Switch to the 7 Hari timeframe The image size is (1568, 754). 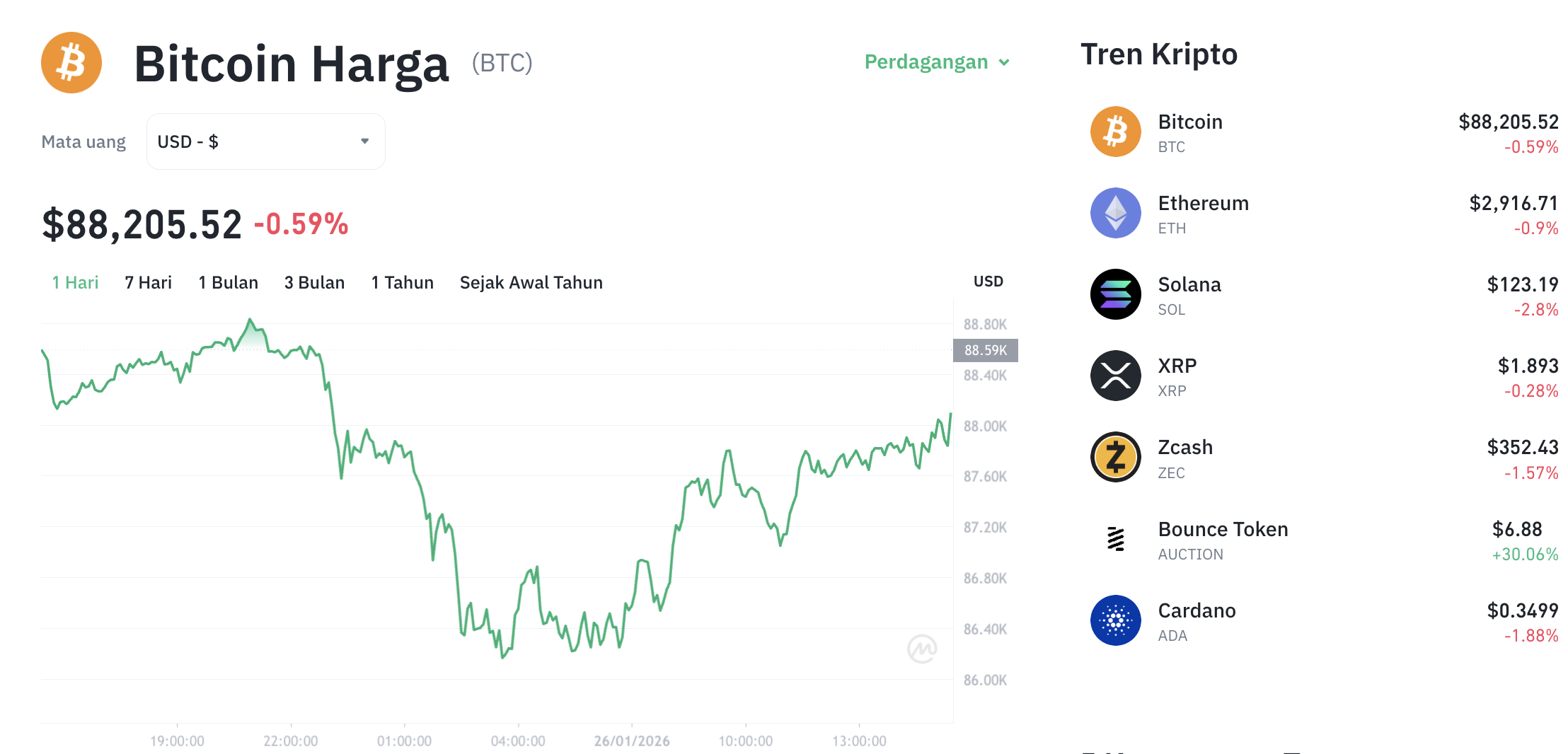(x=147, y=282)
